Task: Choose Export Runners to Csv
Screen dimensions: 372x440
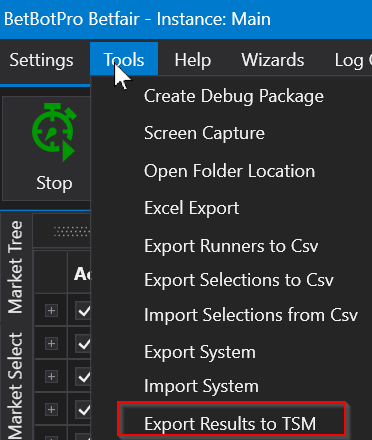Action: pos(231,246)
